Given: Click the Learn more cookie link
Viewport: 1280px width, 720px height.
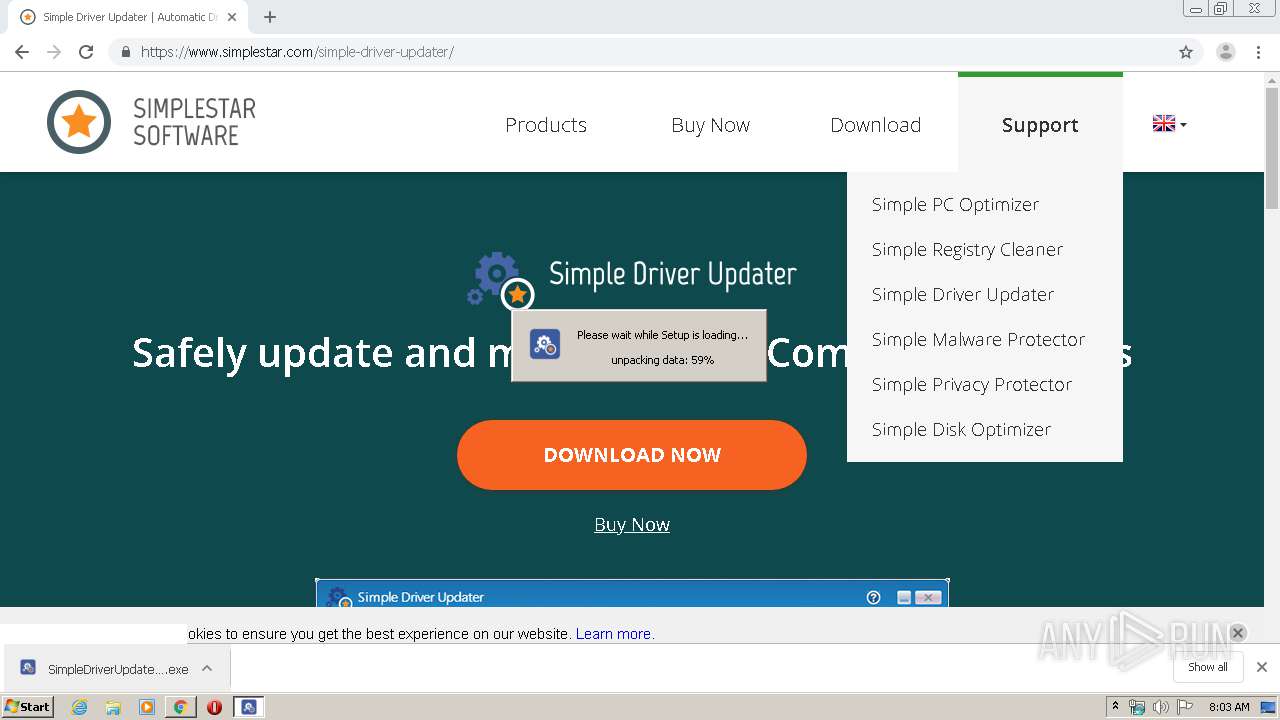Looking at the screenshot, I should click(613, 634).
